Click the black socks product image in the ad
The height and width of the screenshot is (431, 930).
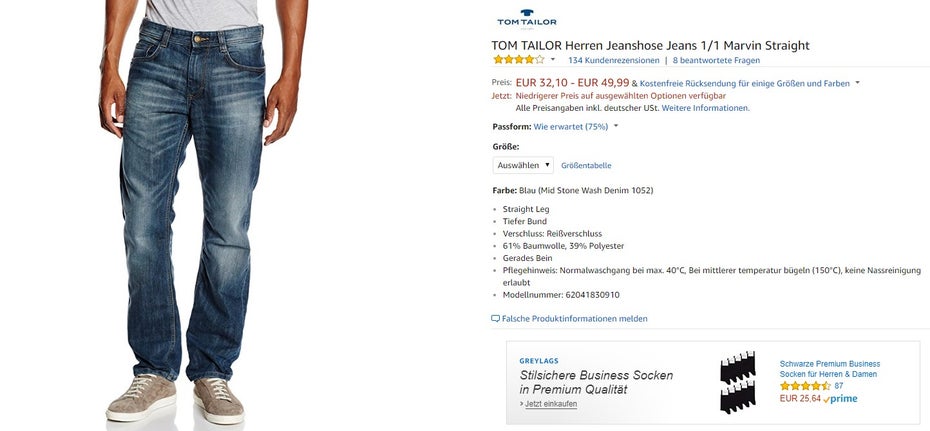point(738,382)
